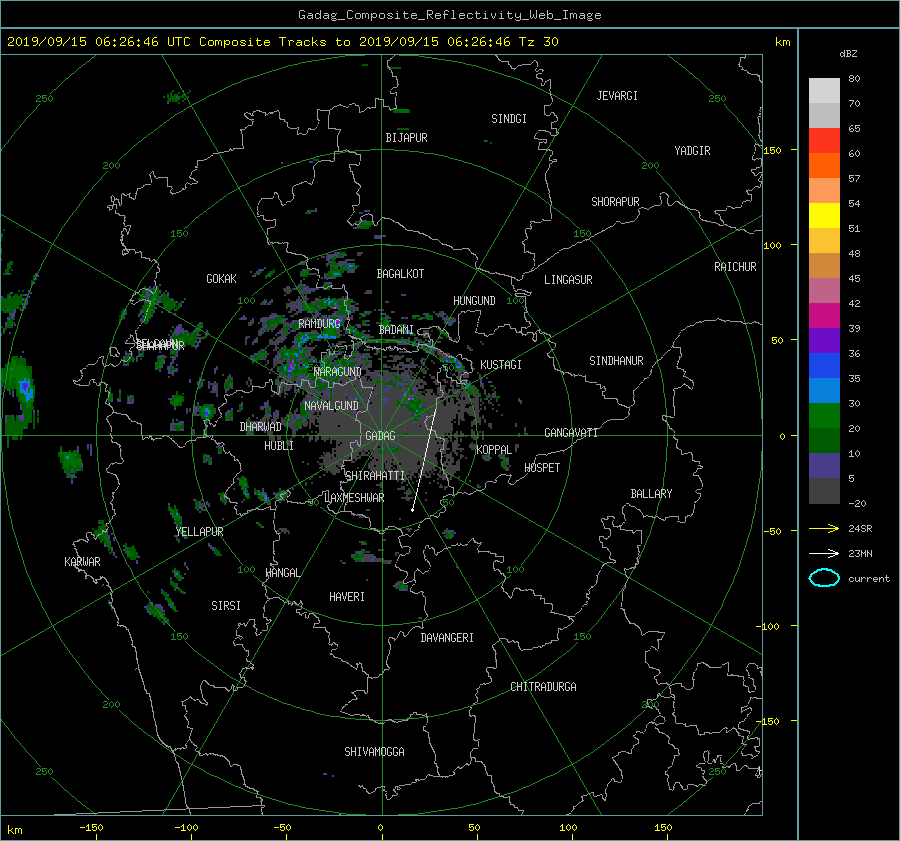Click the SHIVAMOGGA city label
The image size is (900, 841).
(x=374, y=752)
